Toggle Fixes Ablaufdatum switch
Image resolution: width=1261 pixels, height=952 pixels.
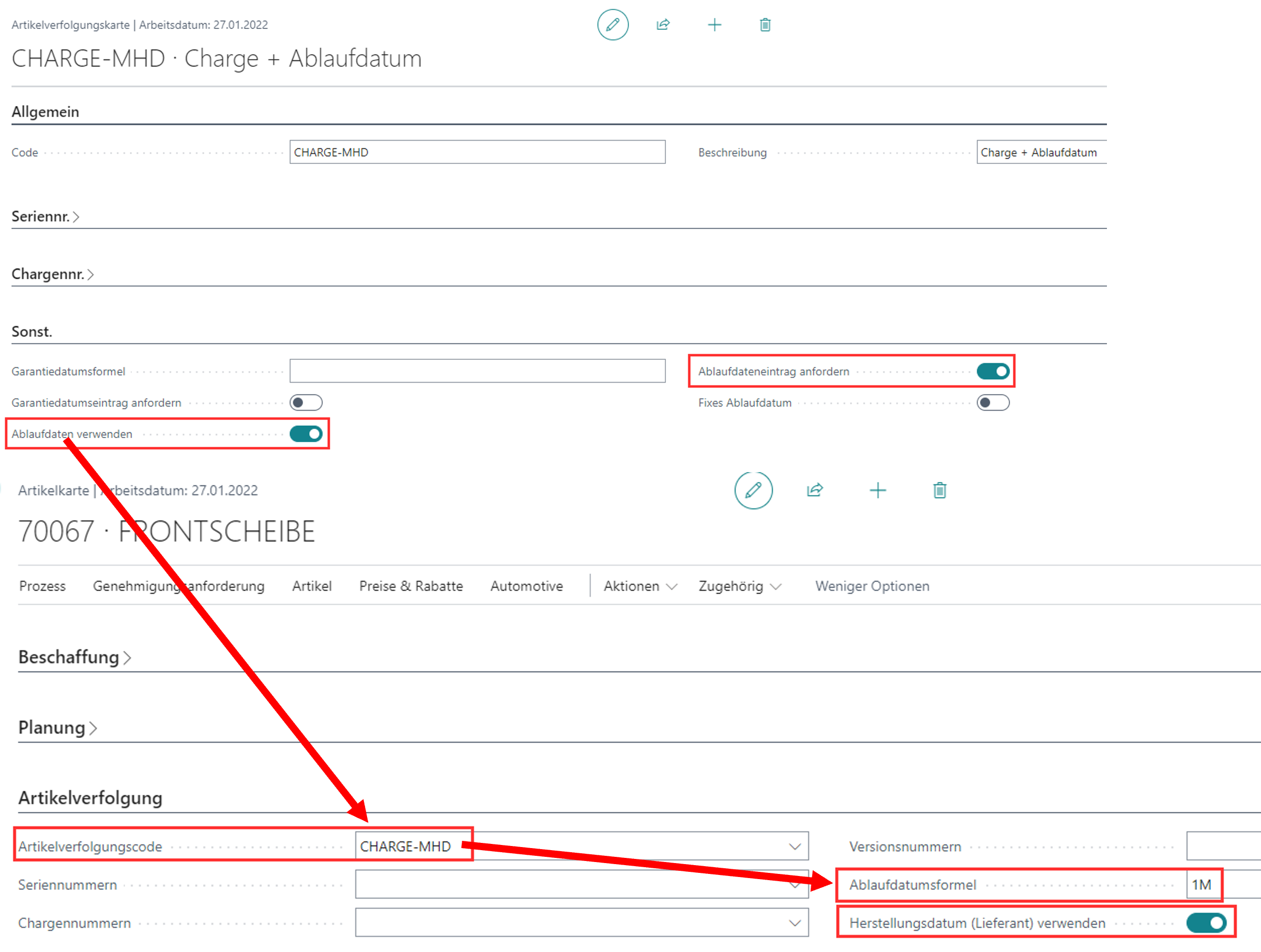pos(992,402)
